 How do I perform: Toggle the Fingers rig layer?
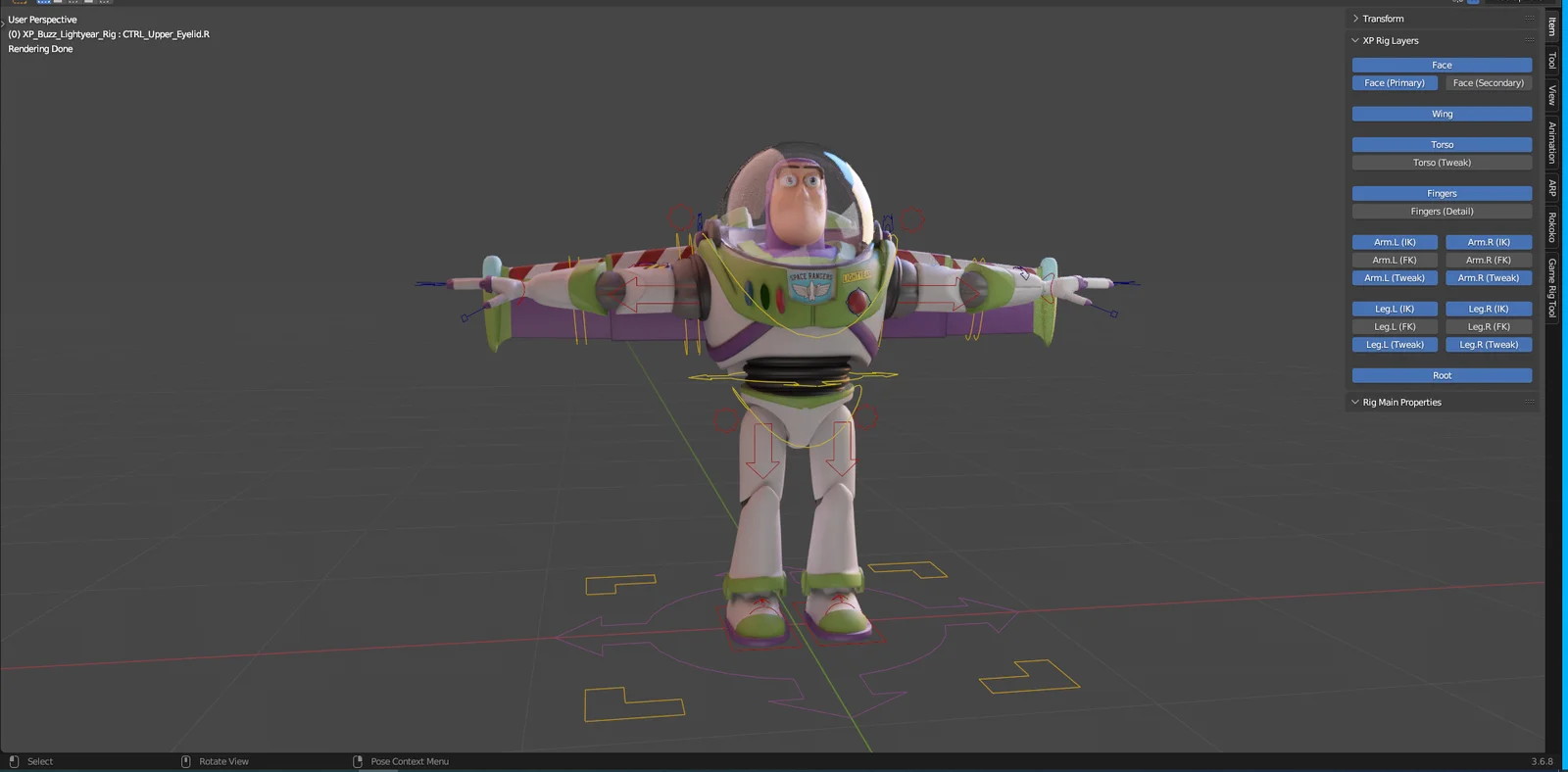(x=1442, y=194)
